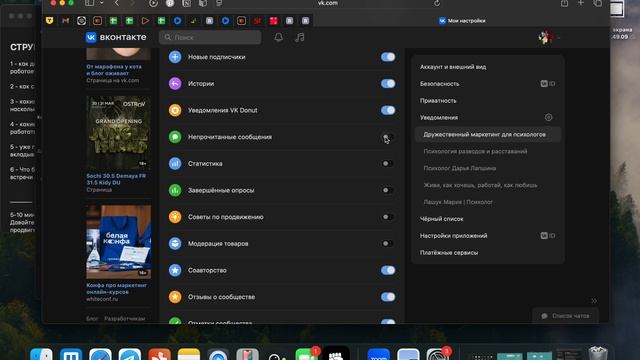The height and width of the screenshot is (360, 640).
Task: Enable Советы по продвижению toggle
Action: [x=388, y=217]
